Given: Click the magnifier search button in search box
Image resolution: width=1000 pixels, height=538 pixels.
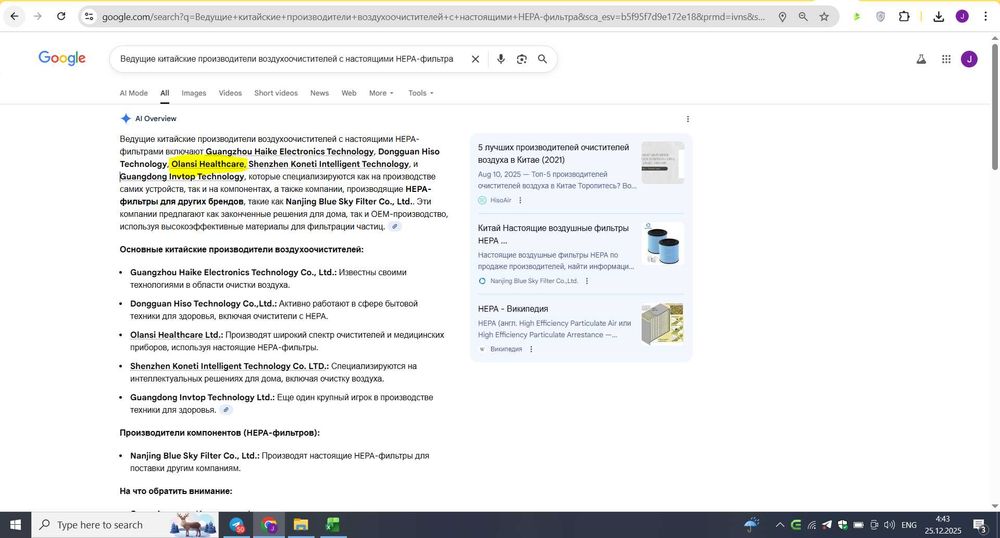Looking at the screenshot, I should pos(542,59).
